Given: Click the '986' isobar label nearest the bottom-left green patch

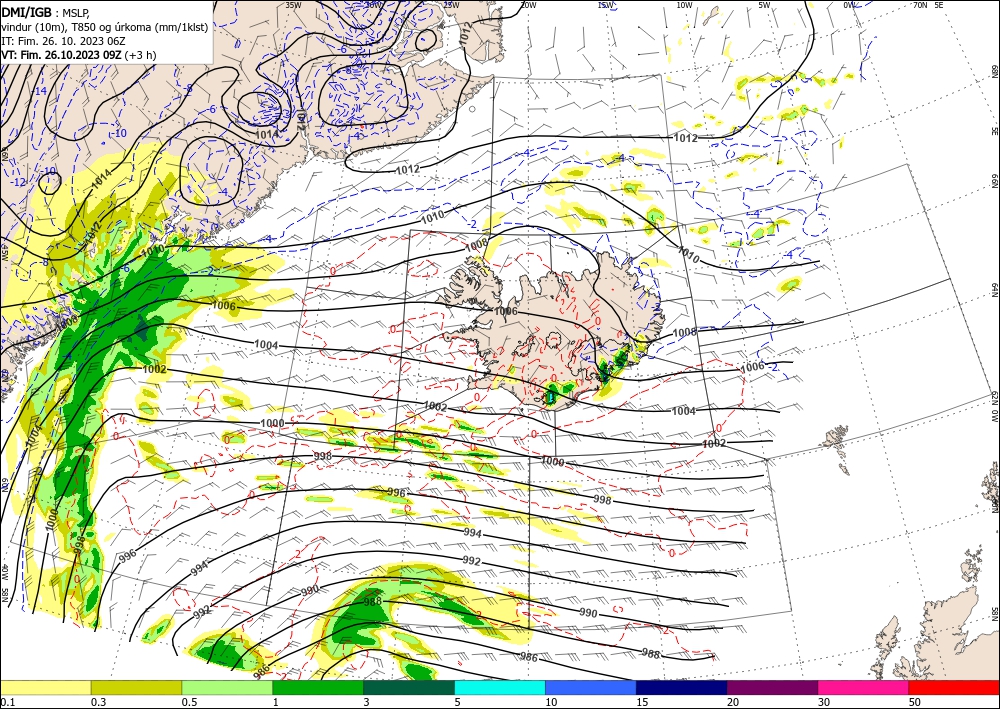Looking at the screenshot, I should 261,670.
